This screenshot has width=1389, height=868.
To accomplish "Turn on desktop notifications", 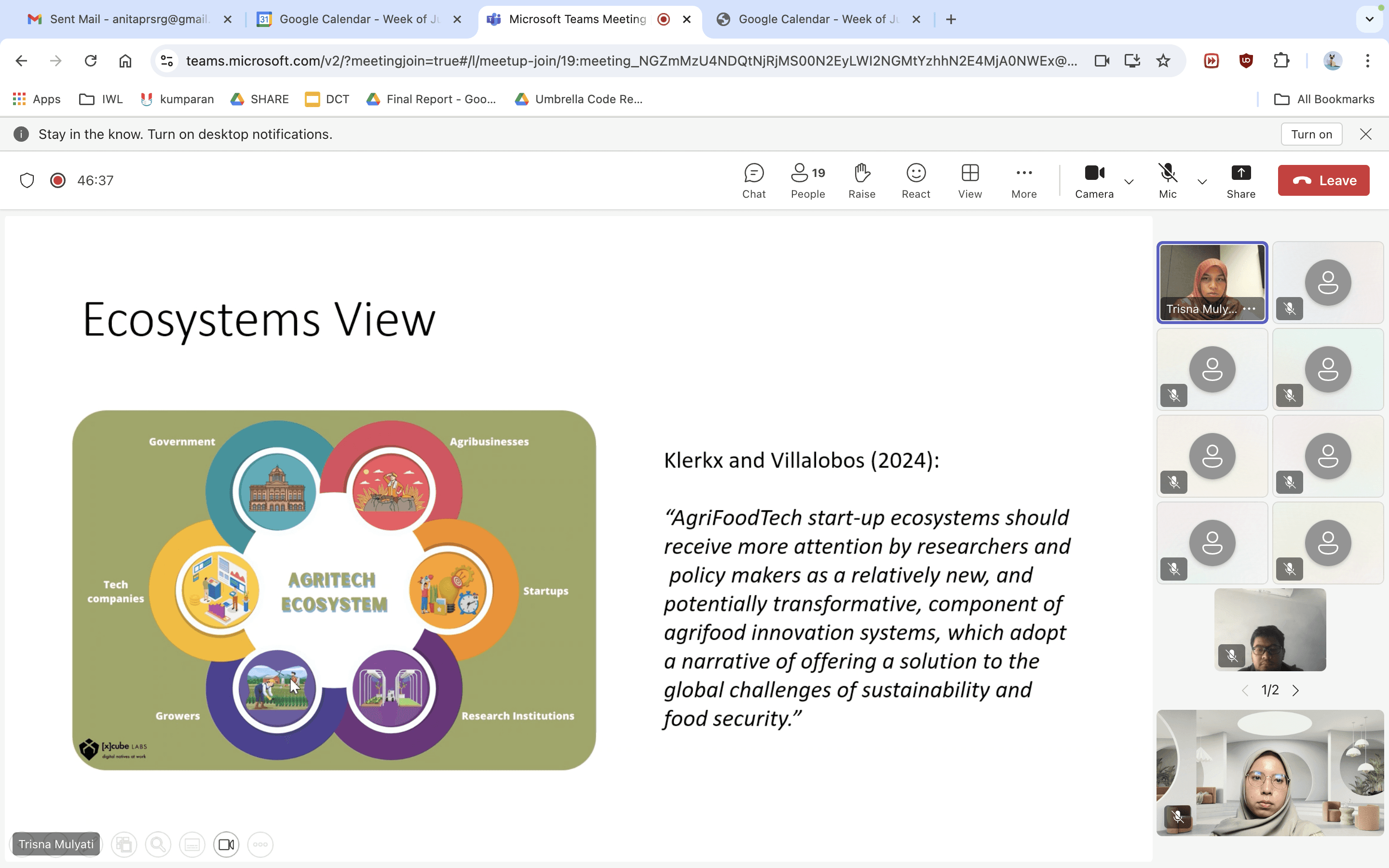I will pyautogui.click(x=1311, y=134).
